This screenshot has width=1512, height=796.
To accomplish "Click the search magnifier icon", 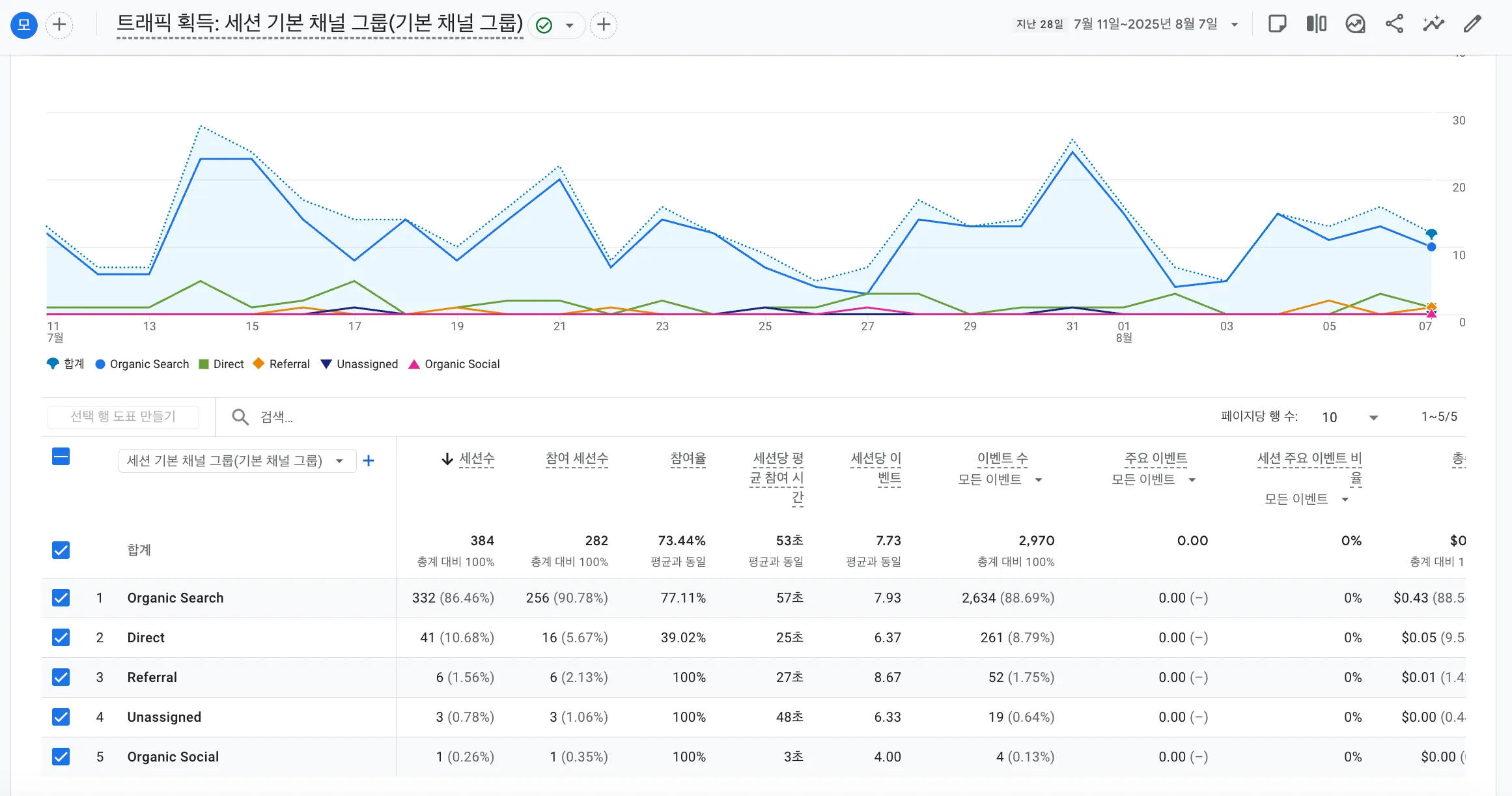I will 240,417.
